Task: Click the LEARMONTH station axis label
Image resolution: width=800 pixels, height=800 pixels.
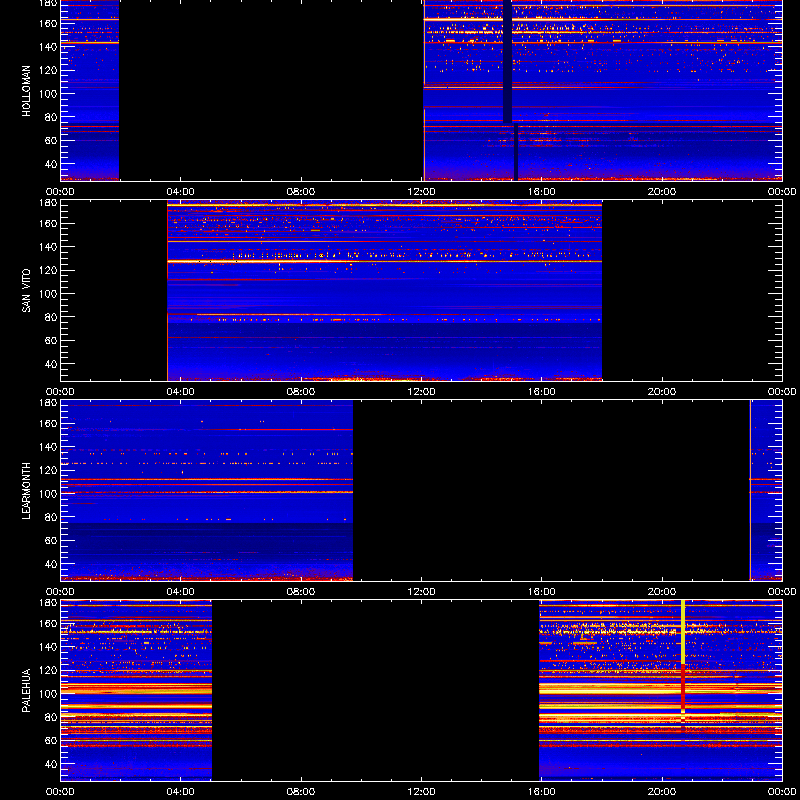Action: pyautogui.click(x=26, y=491)
